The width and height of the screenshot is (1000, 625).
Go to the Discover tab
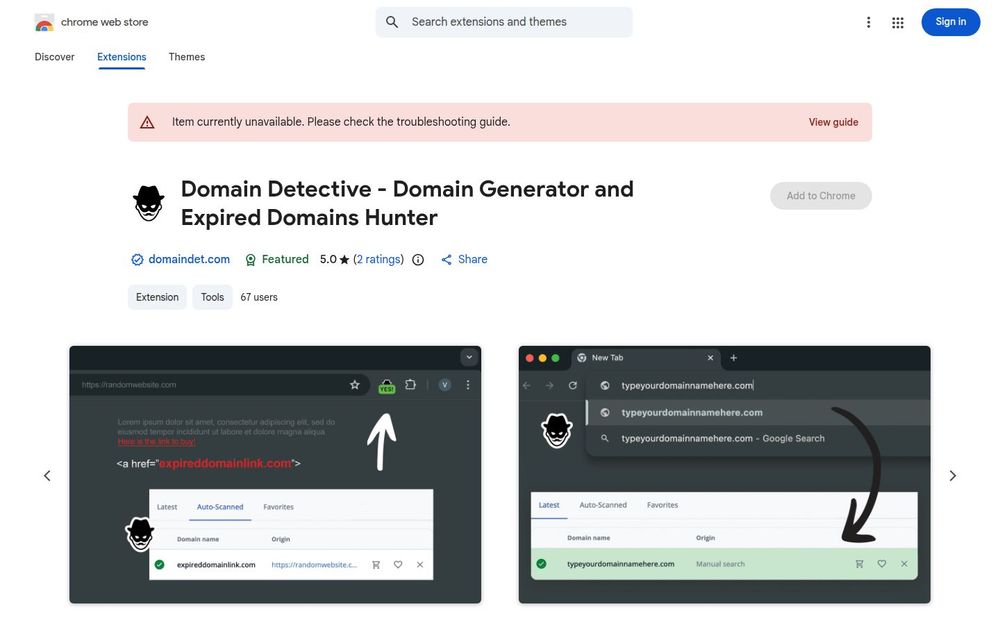click(x=54, y=57)
